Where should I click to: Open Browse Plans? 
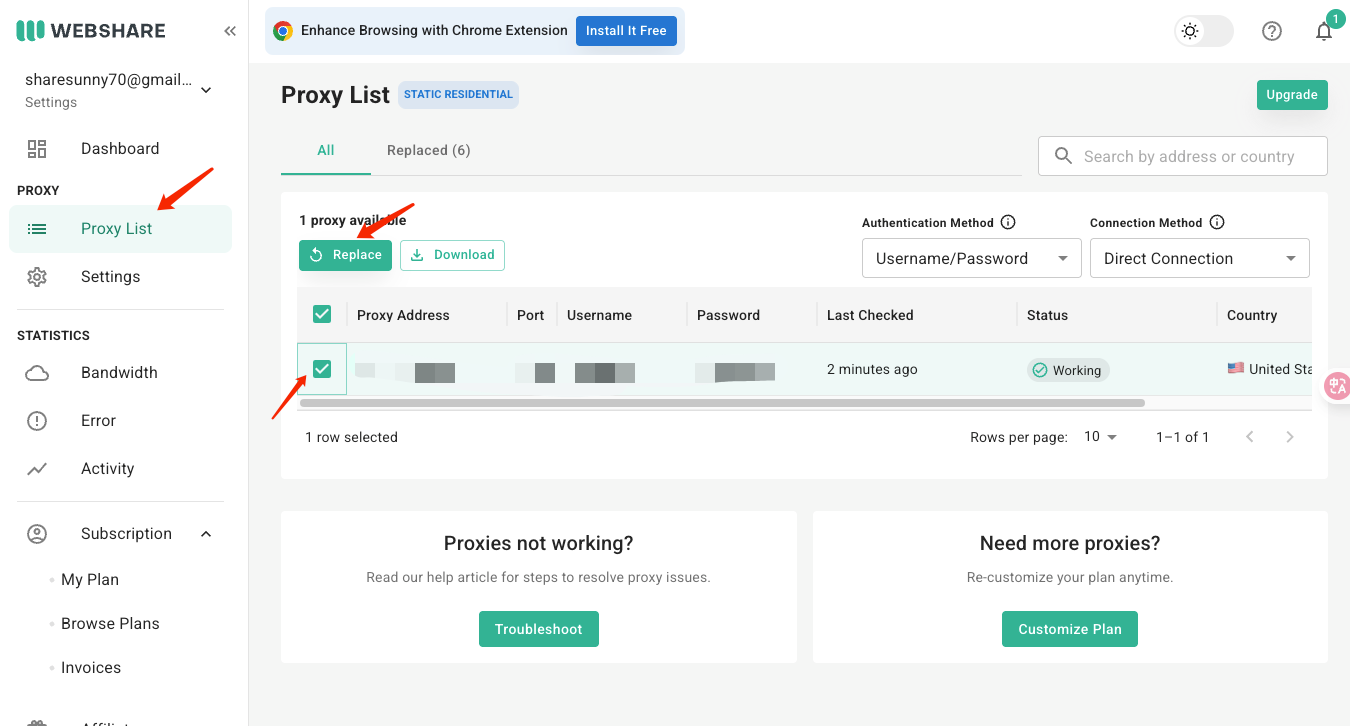pos(110,624)
